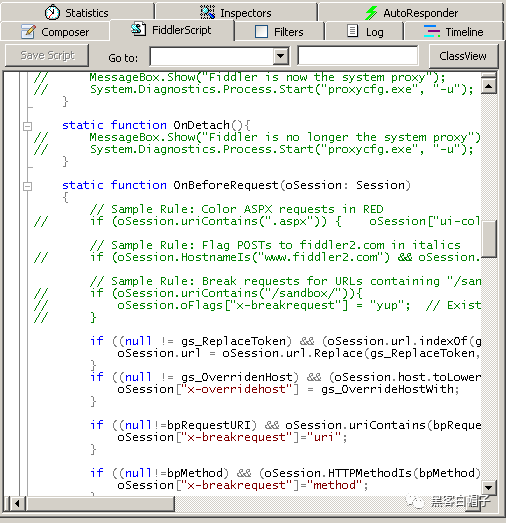Open the ClassView panel button

point(463,56)
